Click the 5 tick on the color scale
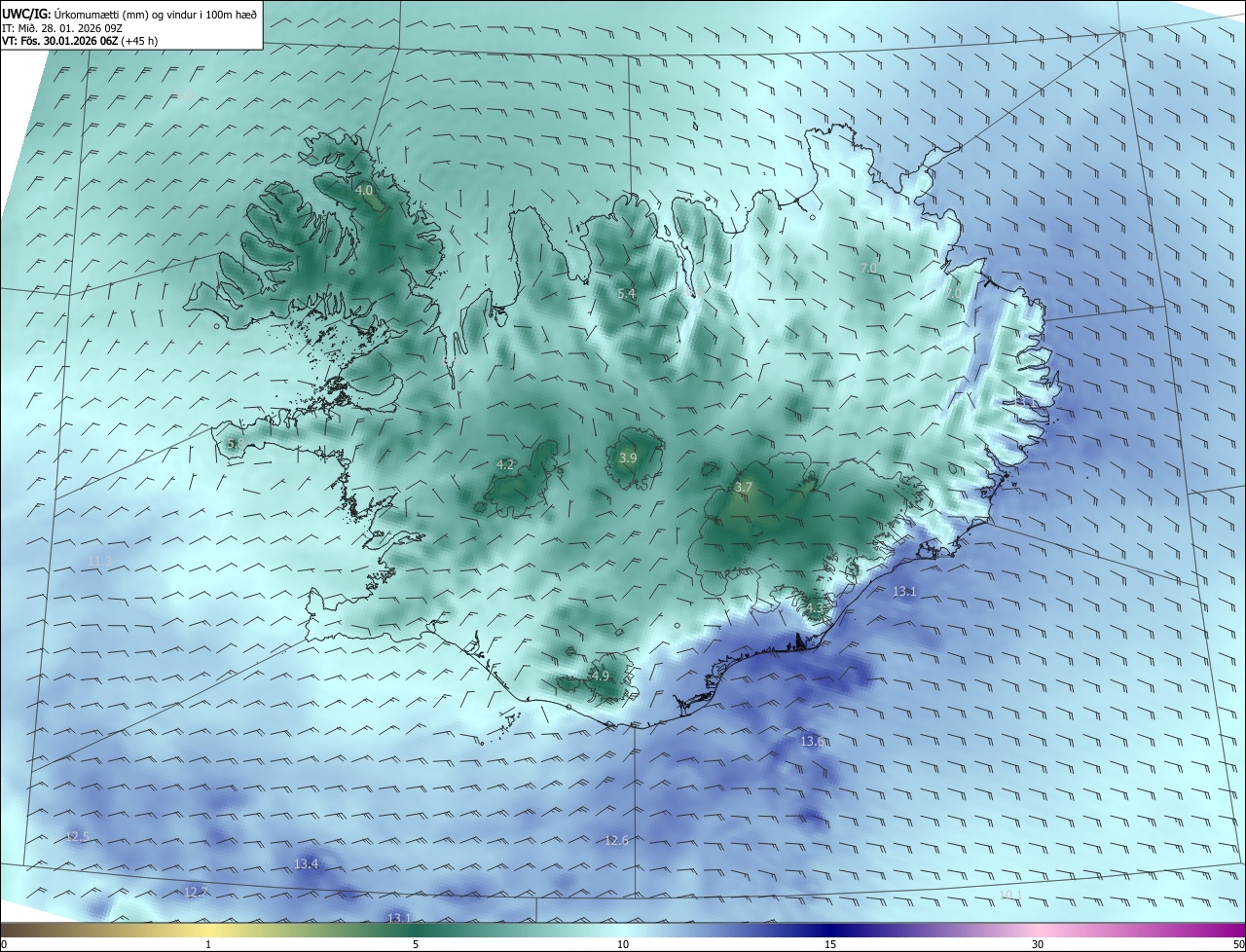 click(x=416, y=945)
